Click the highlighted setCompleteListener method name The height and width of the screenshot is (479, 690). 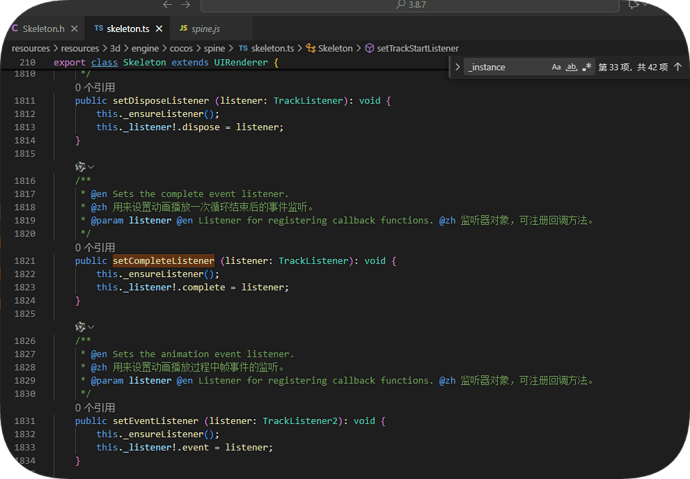coord(163,261)
